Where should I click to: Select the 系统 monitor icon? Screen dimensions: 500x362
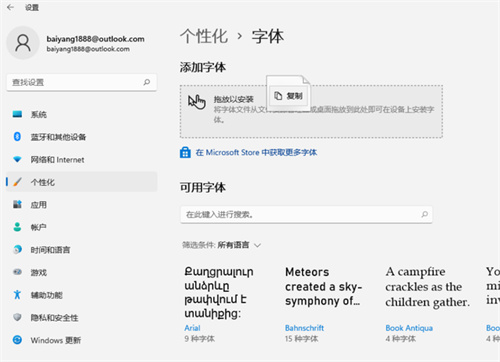(x=17, y=114)
